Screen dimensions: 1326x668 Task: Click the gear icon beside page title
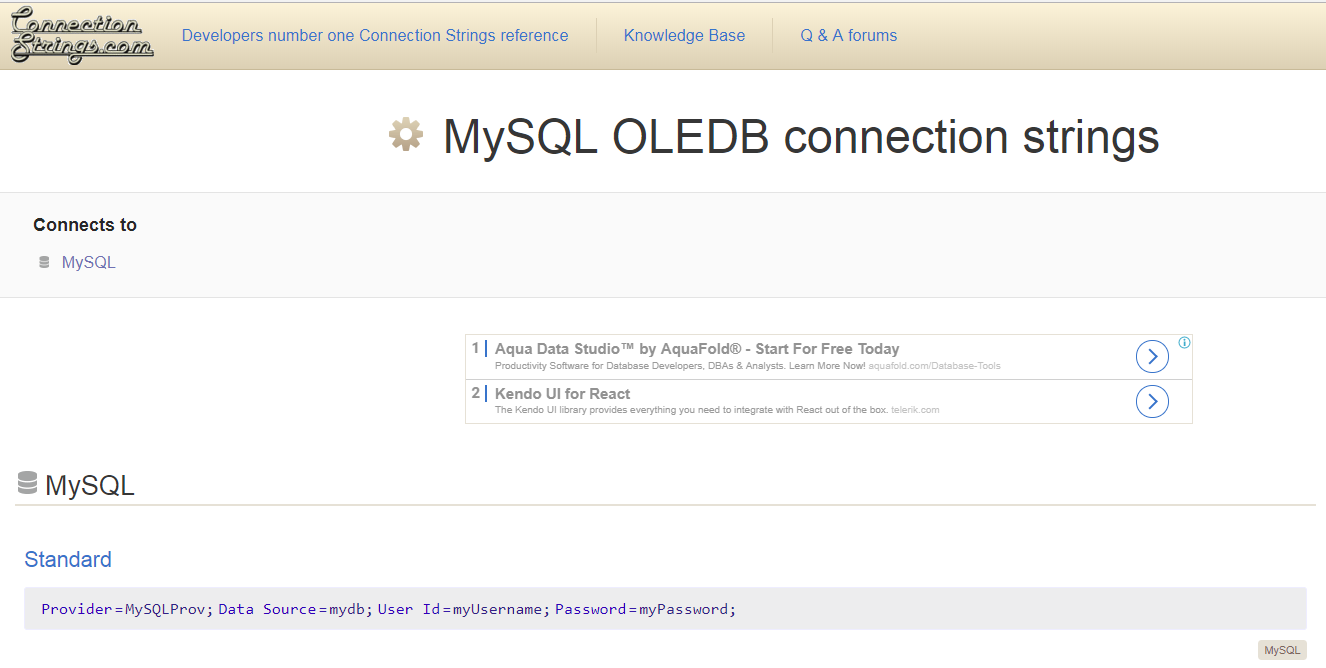[x=406, y=135]
